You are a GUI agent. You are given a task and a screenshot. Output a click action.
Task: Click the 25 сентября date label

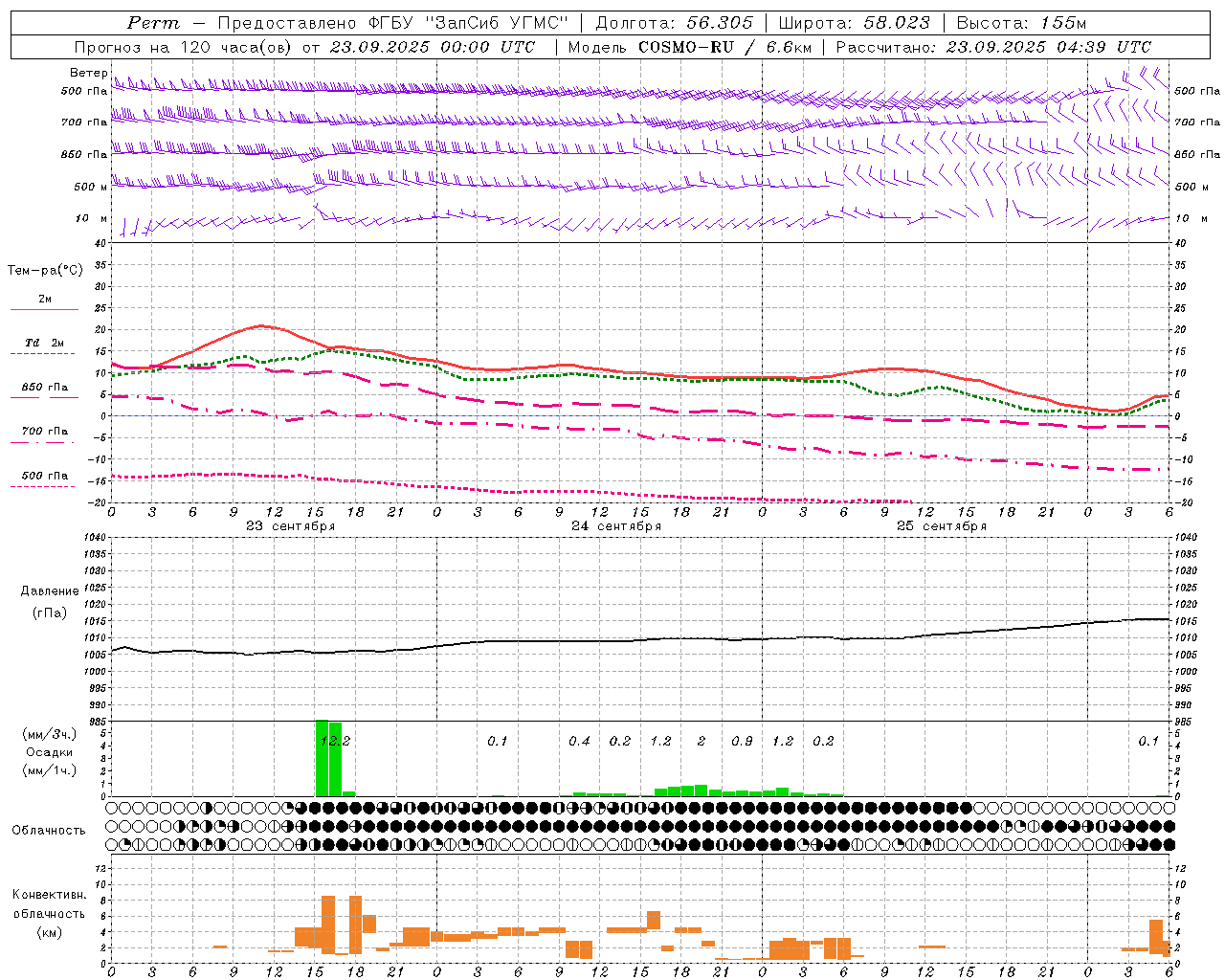click(x=941, y=526)
